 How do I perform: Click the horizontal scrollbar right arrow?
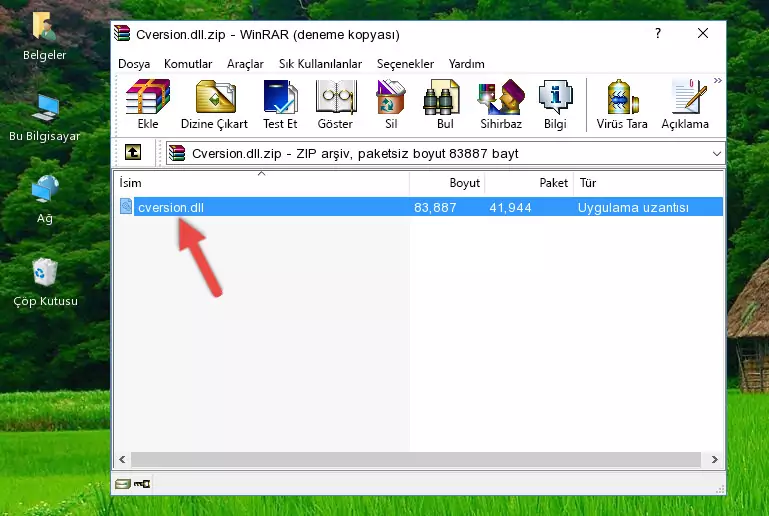click(x=715, y=460)
